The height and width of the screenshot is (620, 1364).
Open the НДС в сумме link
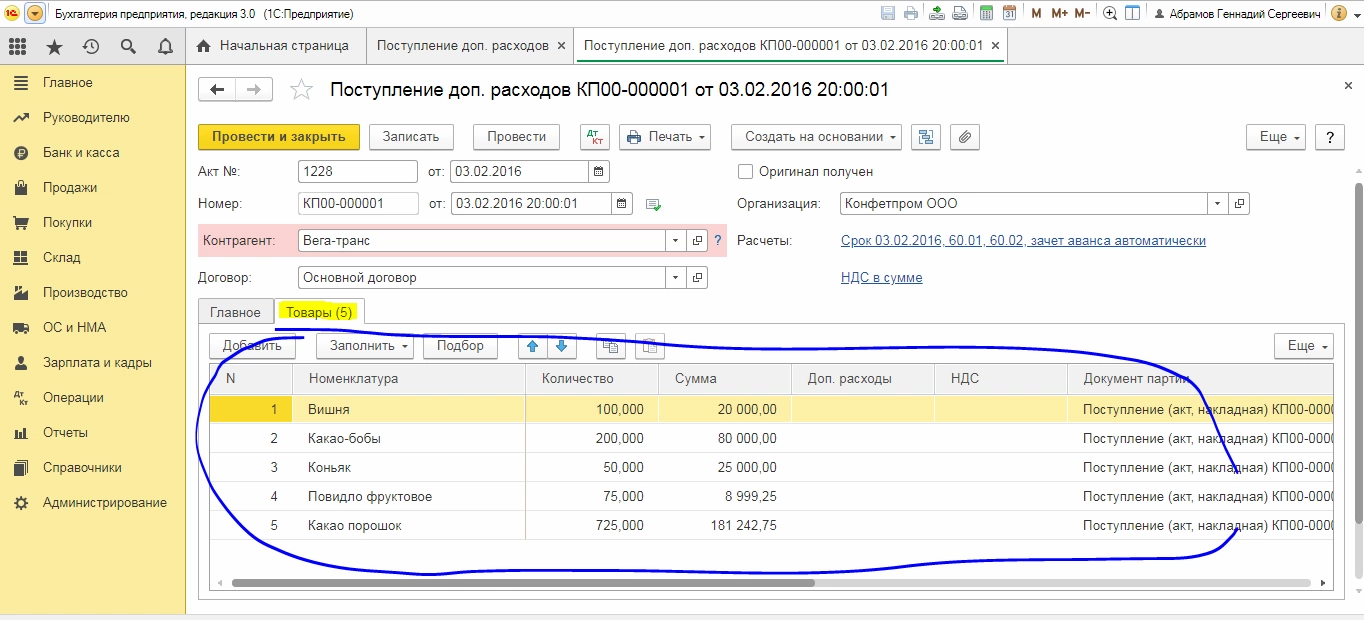881,278
